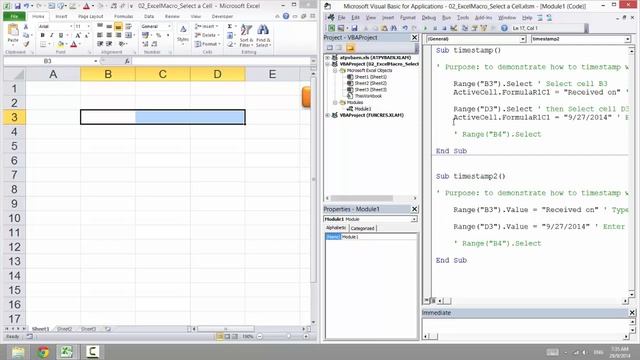Click the Excel File tab
This screenshot has height=360, width=640.
pyautogui.click(x=14, y=16)
